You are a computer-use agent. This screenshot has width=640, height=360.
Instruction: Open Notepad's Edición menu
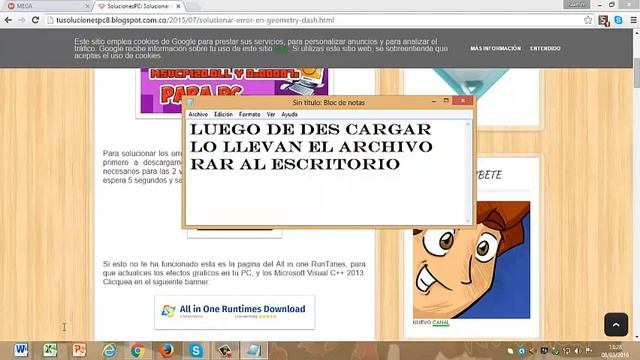223,114
